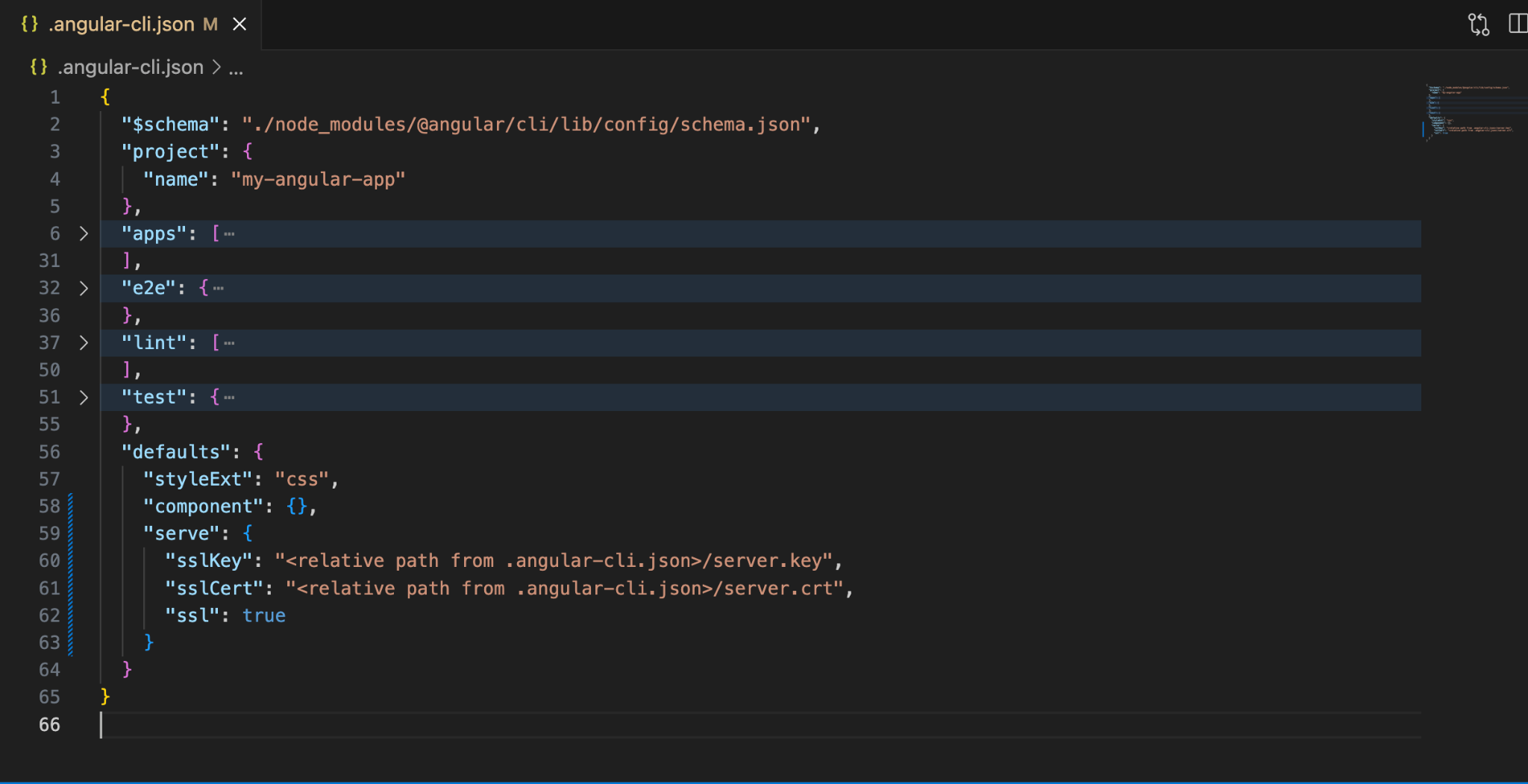Expand the folded "lint" array
Viewport: 1528px width, 784px height.
84,342
